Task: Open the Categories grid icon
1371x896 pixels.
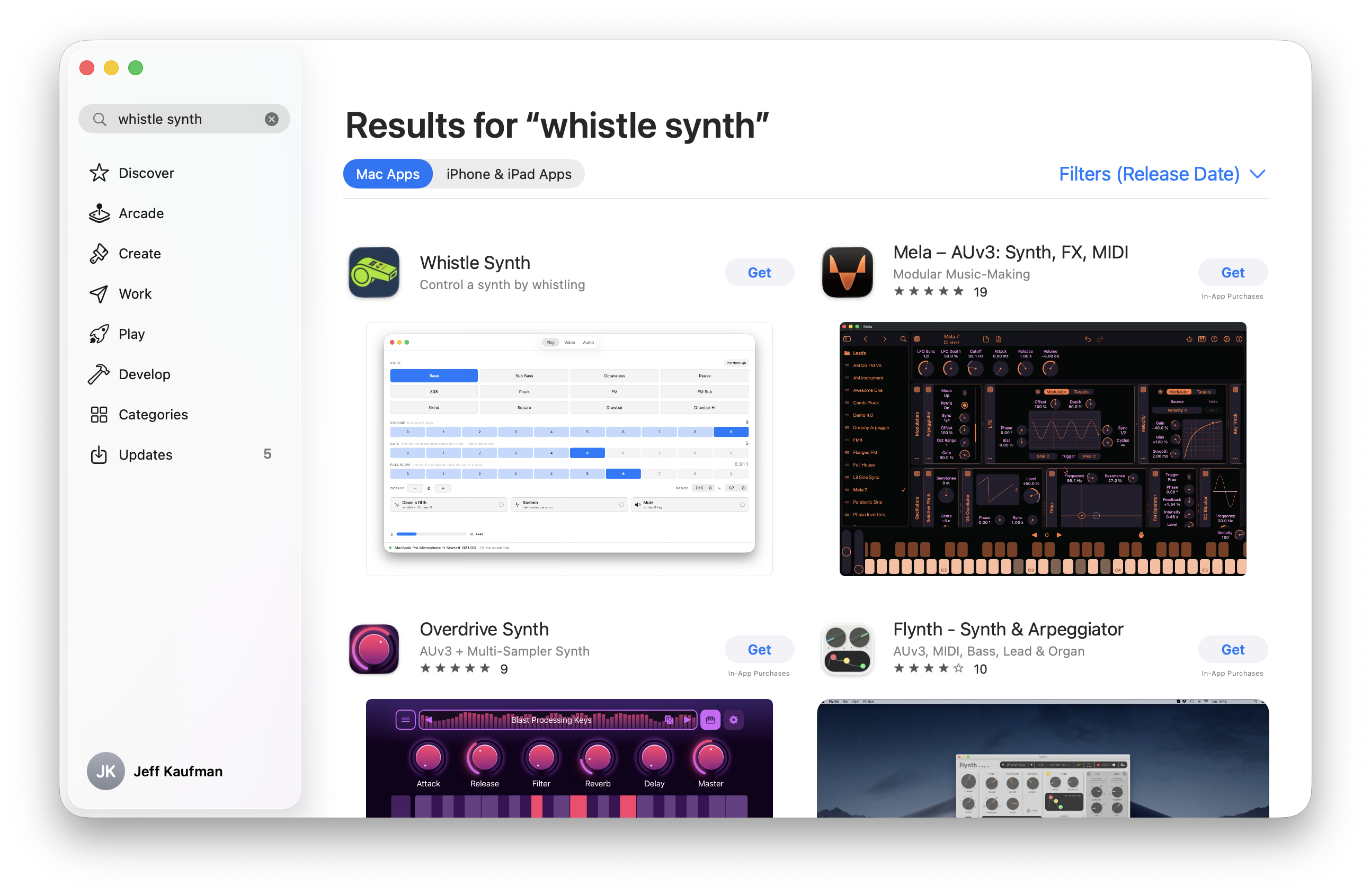Action: coord(99,415)
